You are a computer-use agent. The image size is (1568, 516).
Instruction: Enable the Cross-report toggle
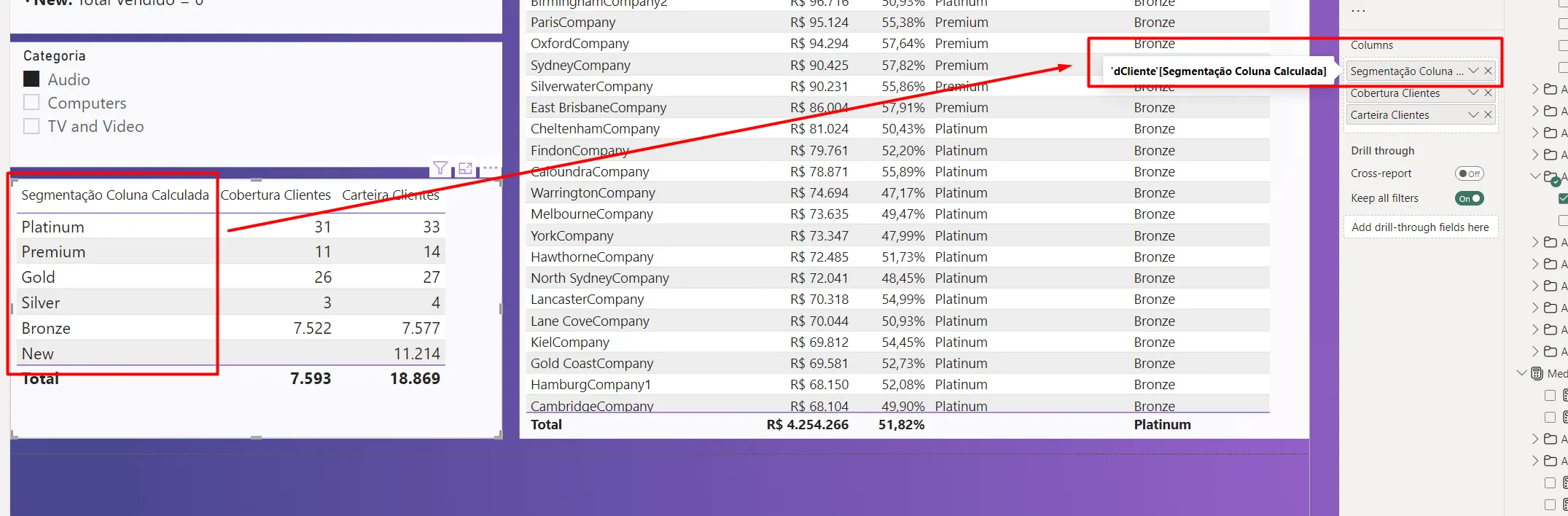[x=1469, y=173]
